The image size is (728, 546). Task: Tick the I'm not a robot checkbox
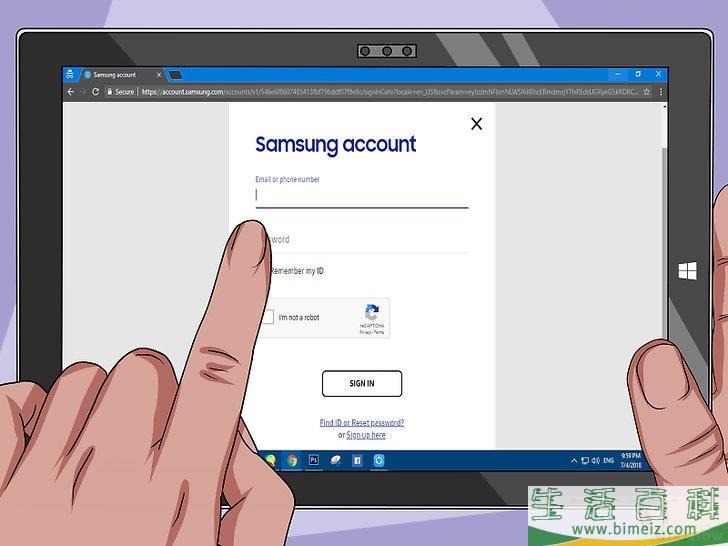click(x=268, y=317)
